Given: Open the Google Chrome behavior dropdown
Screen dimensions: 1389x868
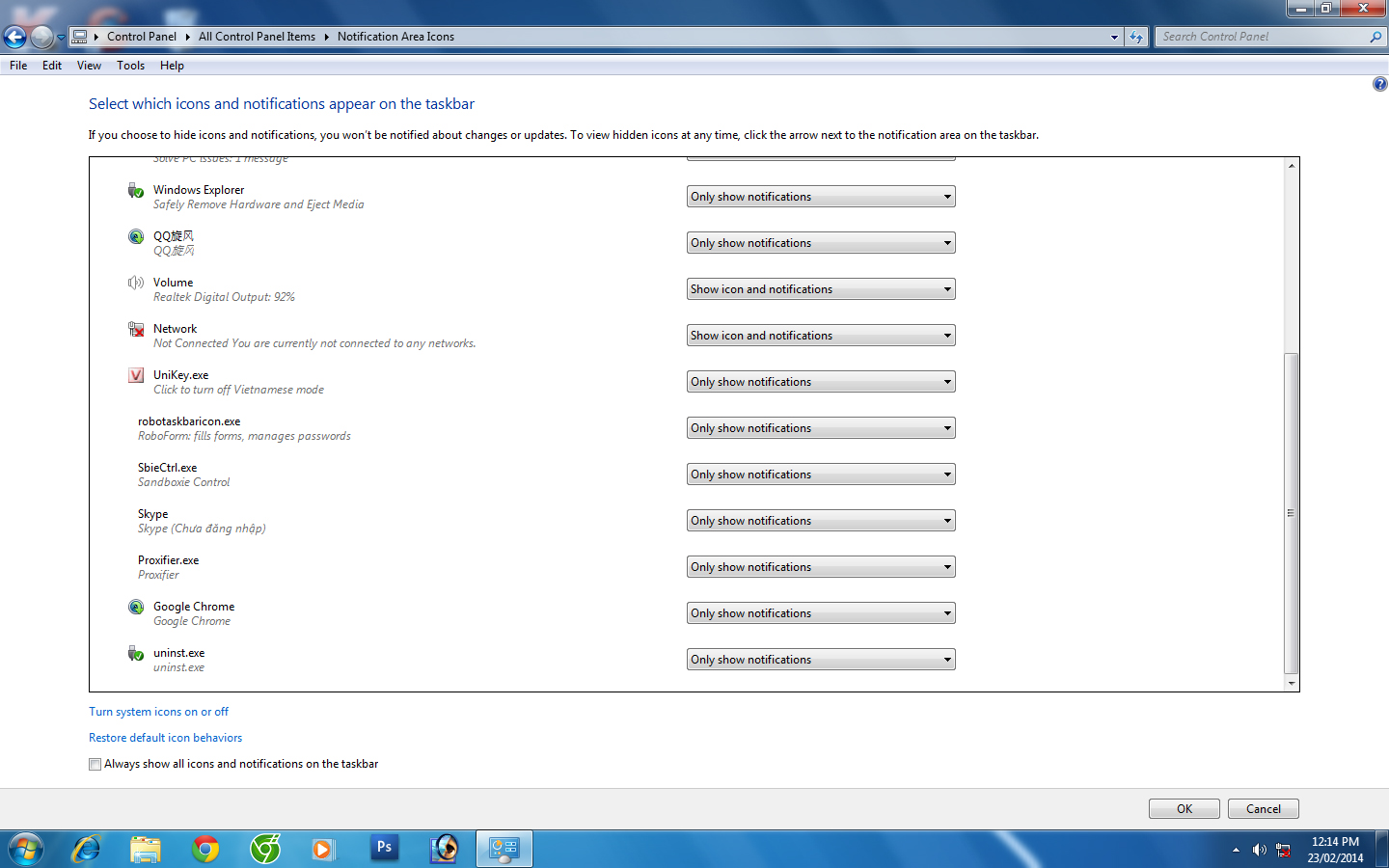Looking at the screenshot, I should 821,613.
